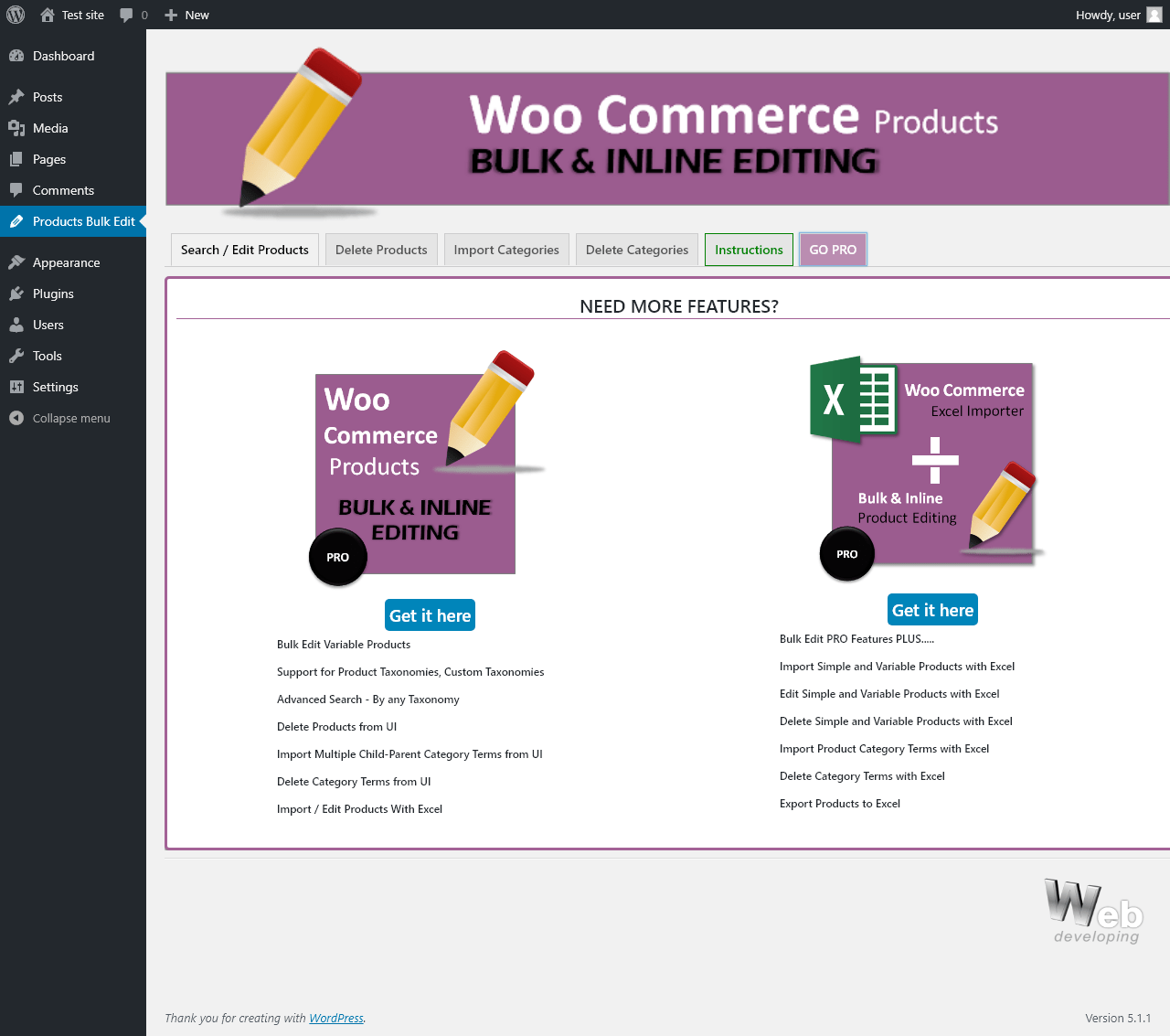Click the Plugins plug icon

point(16,294)
